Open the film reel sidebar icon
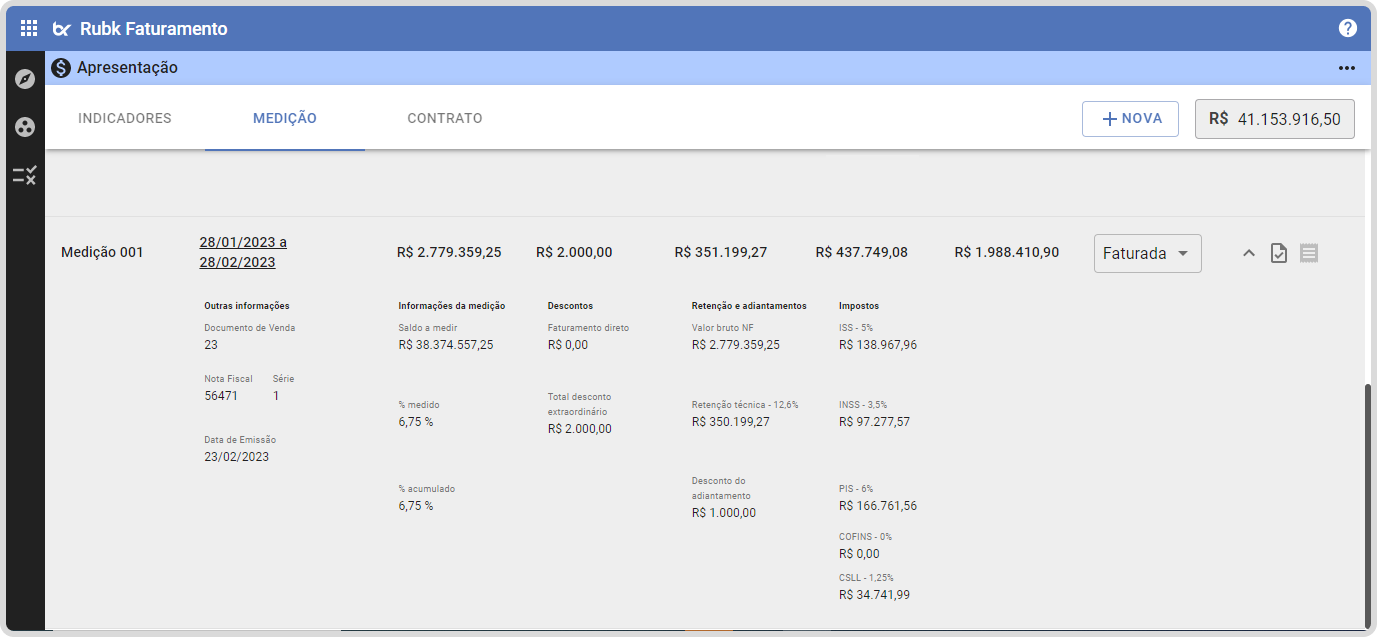 click(25, 127)
